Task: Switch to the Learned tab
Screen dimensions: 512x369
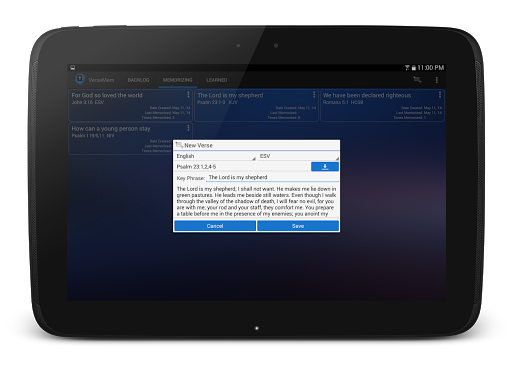Action: tap(216, 80)
